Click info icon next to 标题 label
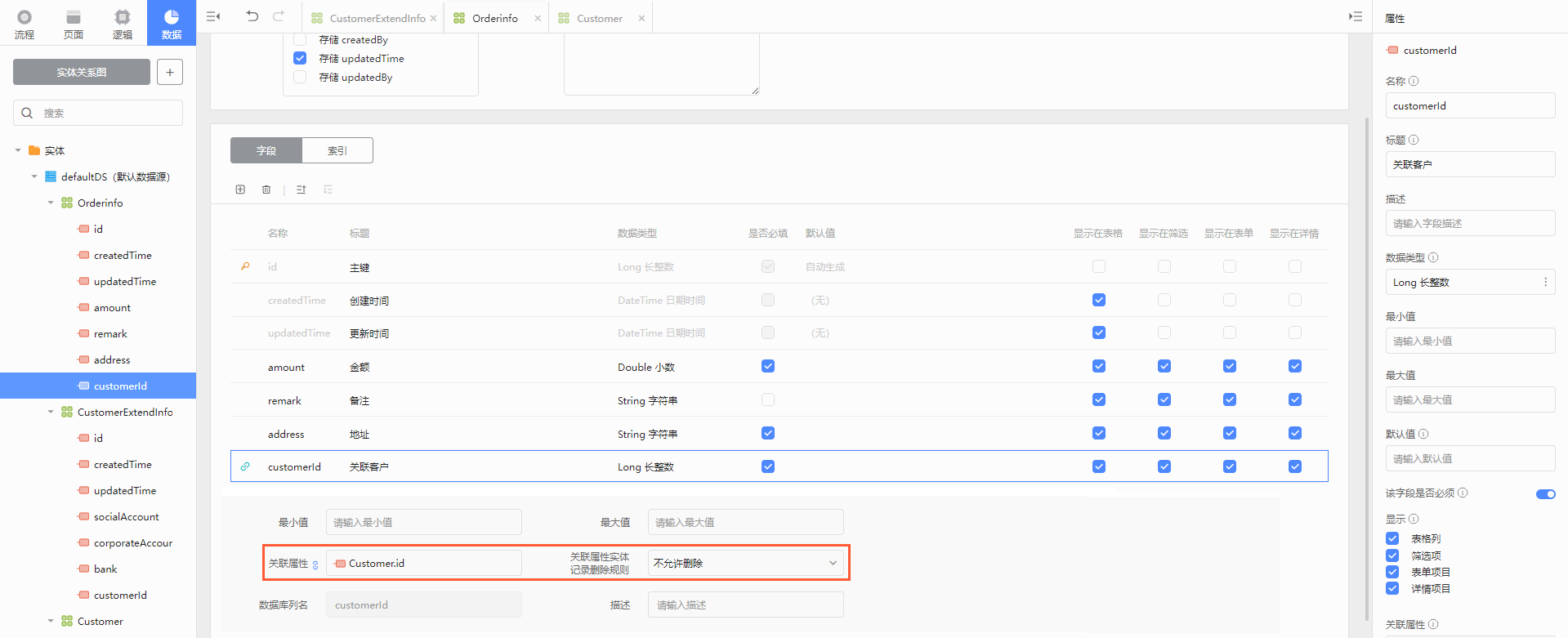 click(x=1414, y=140)
